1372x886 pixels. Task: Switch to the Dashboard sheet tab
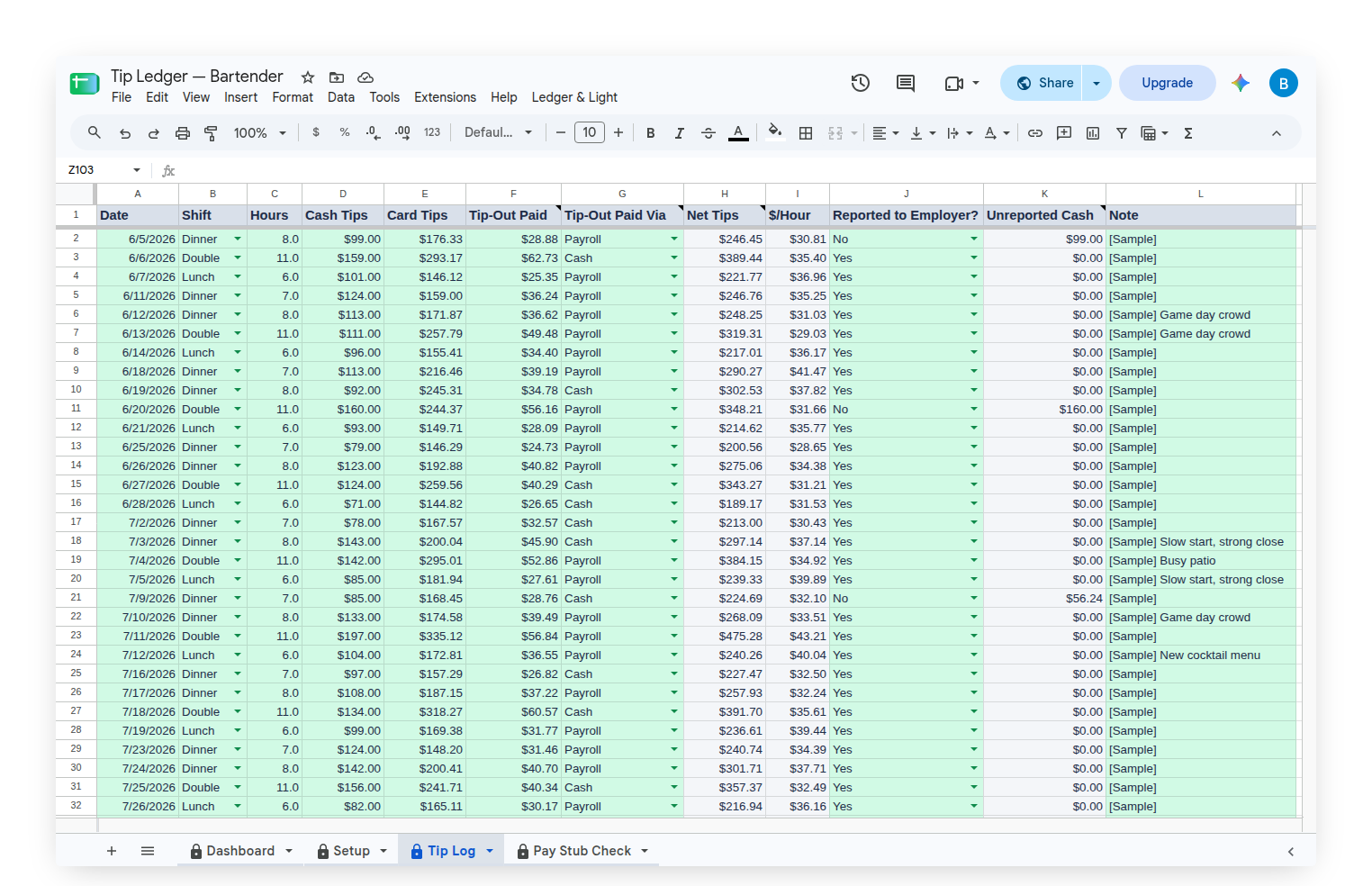241,851
